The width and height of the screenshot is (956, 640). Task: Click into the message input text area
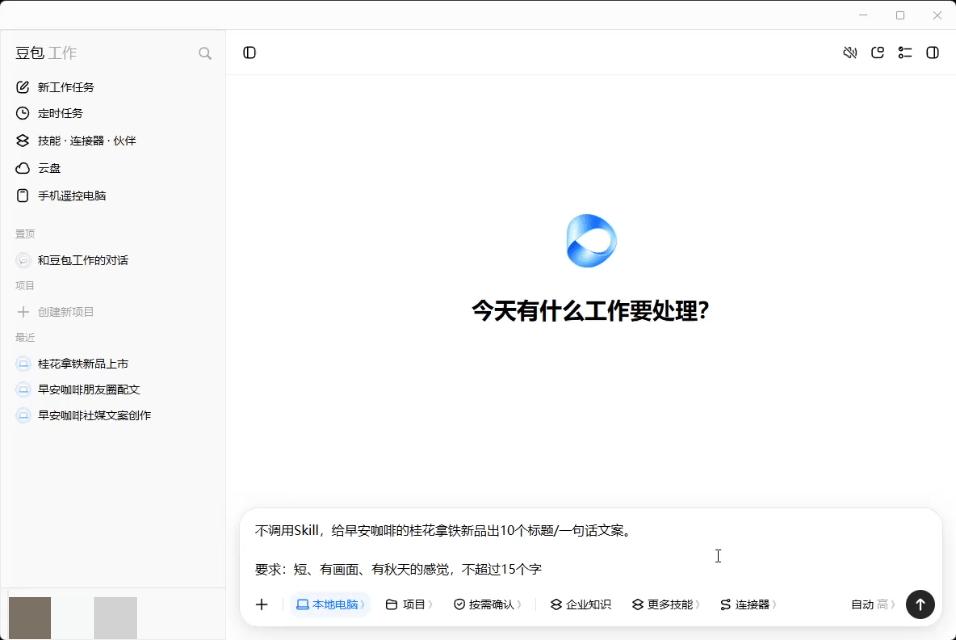pyautogui.click(x=590, y=550)
